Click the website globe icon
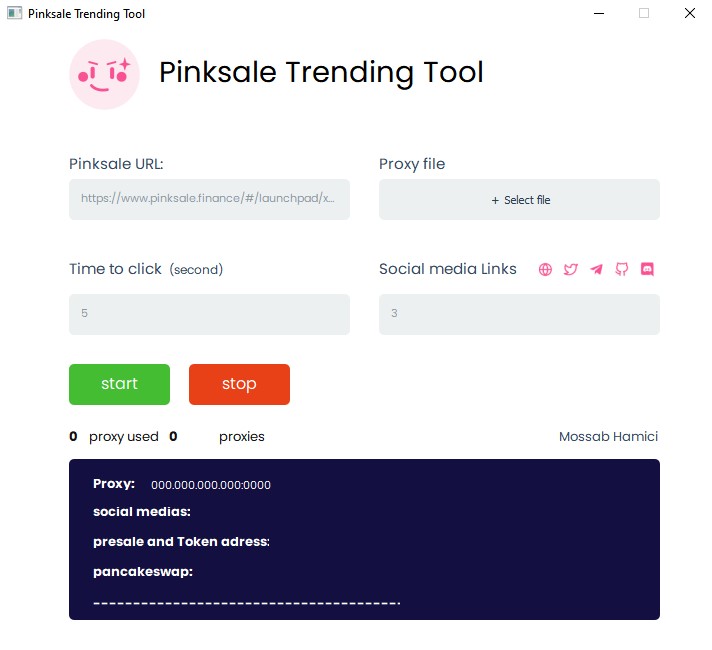This screenshot has width=712, height=650. click(545, 269)
